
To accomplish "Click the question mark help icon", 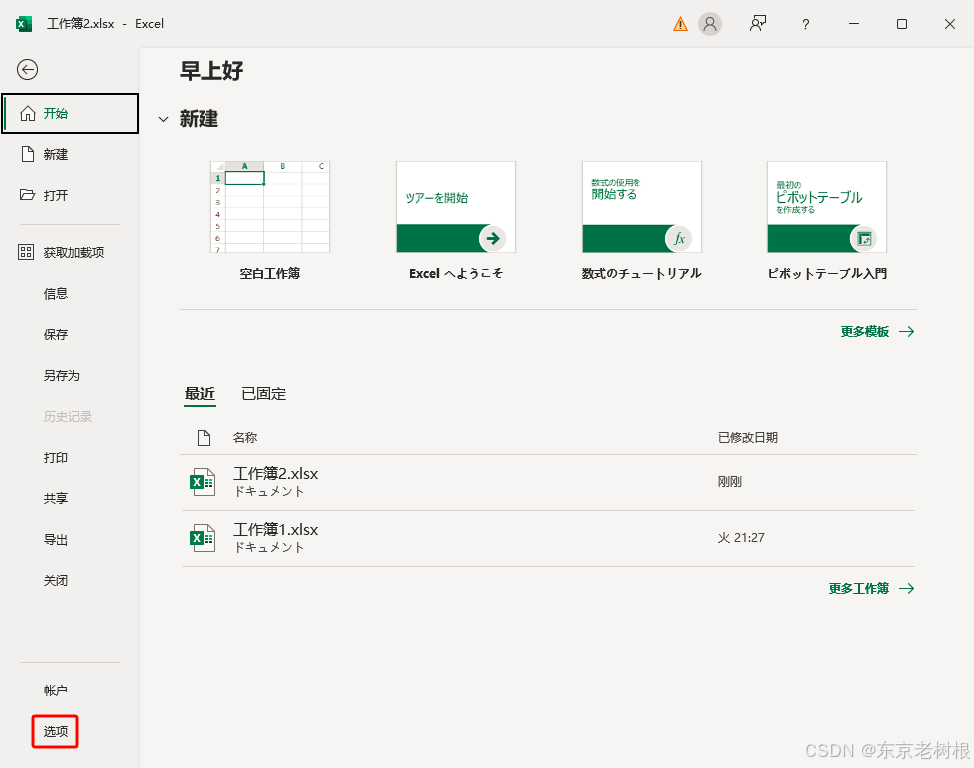I will tap(805, 24).
